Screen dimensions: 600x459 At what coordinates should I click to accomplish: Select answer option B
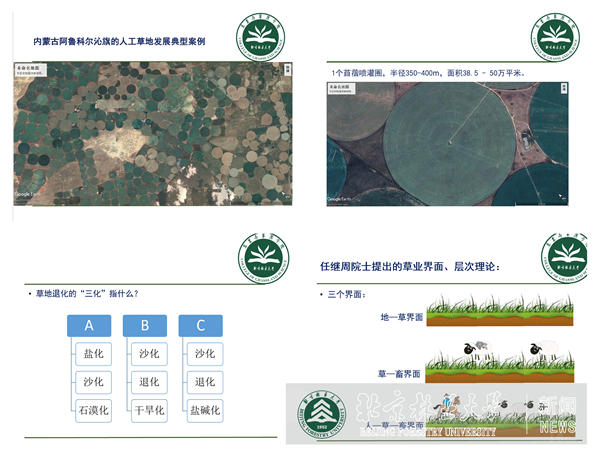coord(147,325)
